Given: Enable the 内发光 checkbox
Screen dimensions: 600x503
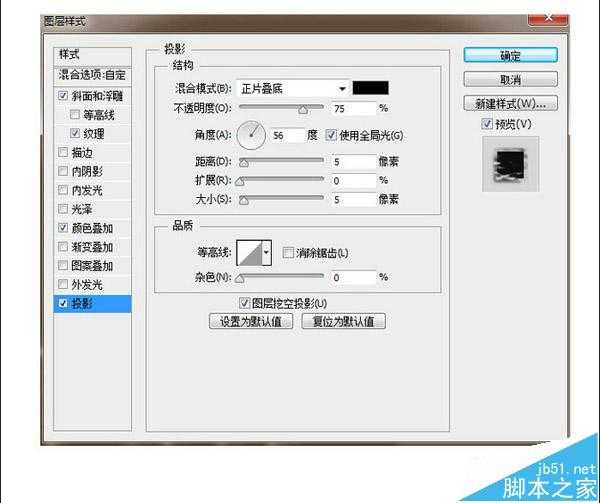Looking at the screenshot, I should pyautogui.click(x=63, y=190).
